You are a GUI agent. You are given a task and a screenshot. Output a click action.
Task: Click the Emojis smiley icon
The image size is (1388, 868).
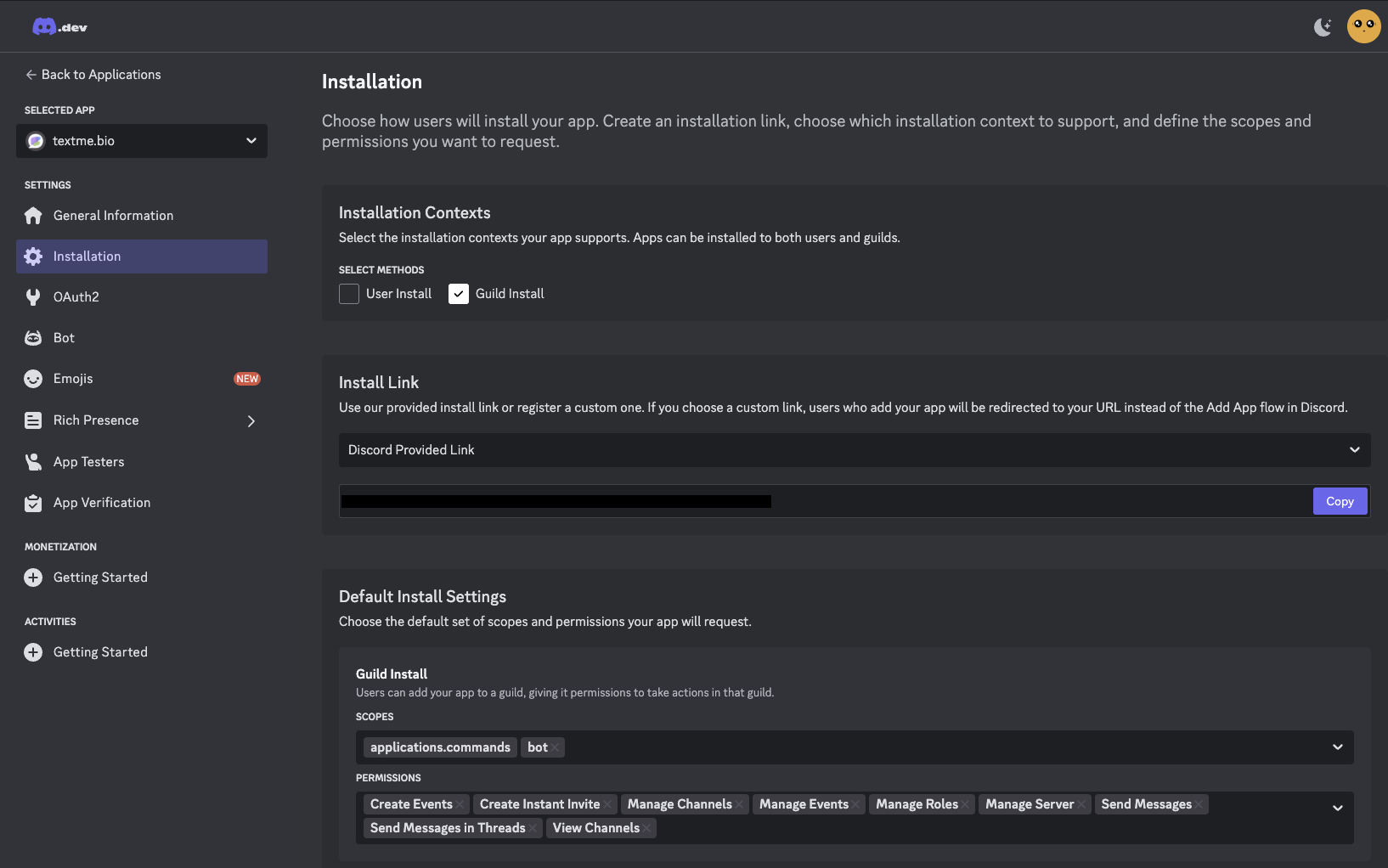[33, 379]
